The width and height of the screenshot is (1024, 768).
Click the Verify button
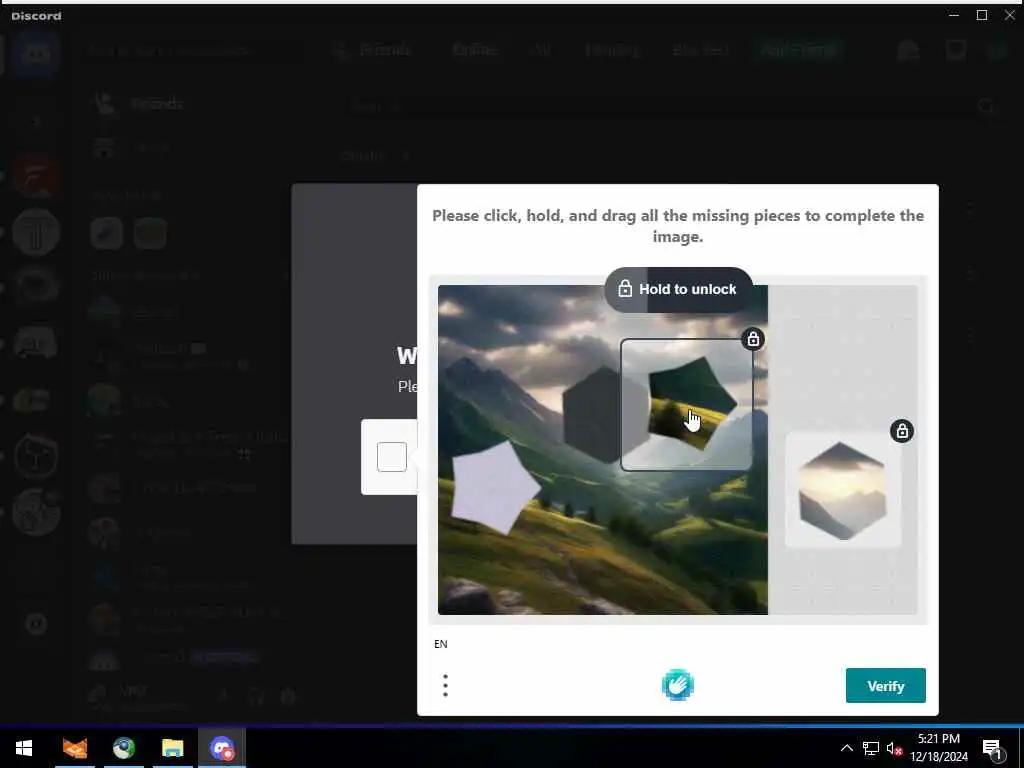coord(885,685)
